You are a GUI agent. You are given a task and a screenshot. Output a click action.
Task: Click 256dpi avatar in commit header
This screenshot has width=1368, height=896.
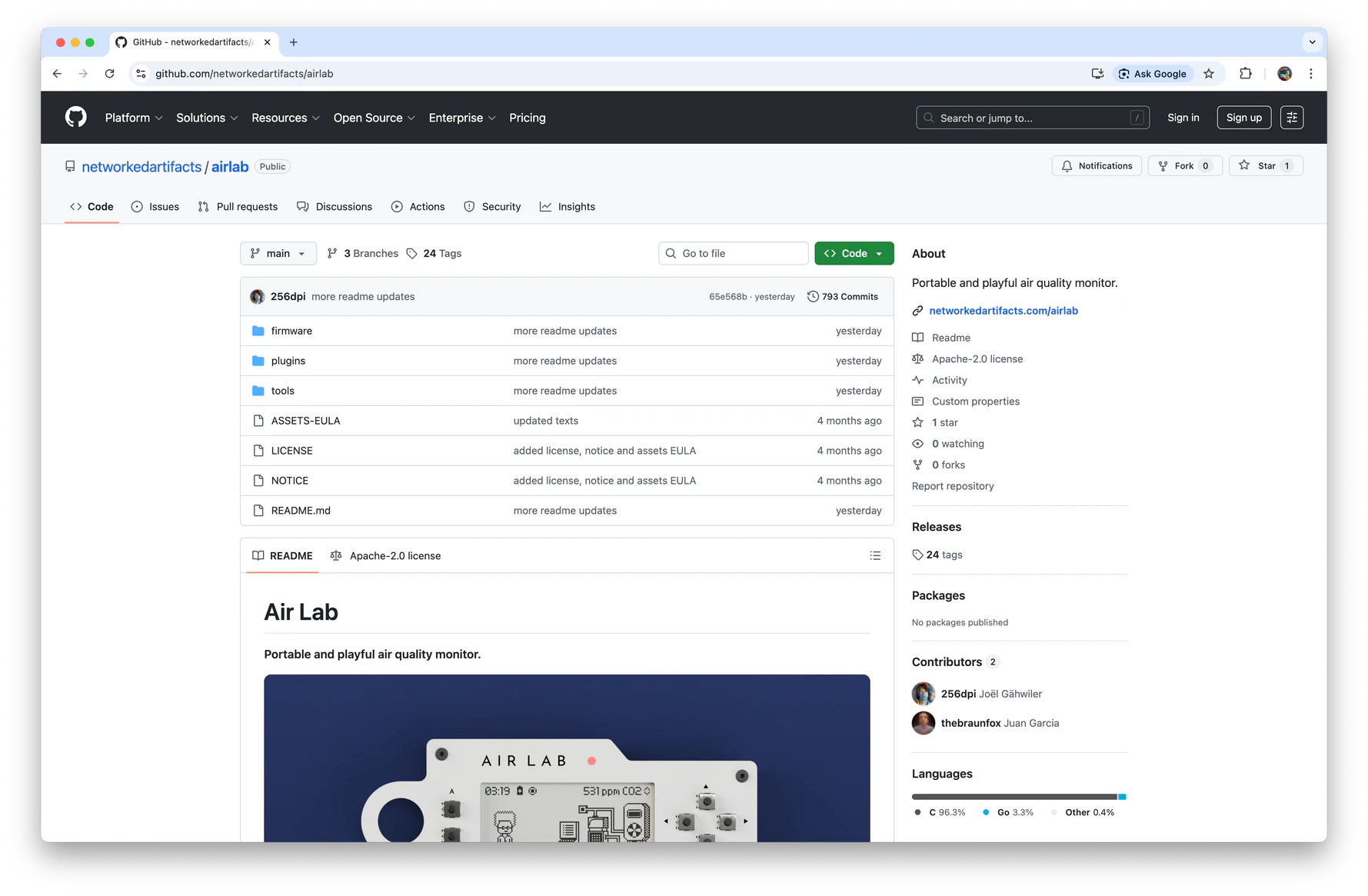pos(258,297)
